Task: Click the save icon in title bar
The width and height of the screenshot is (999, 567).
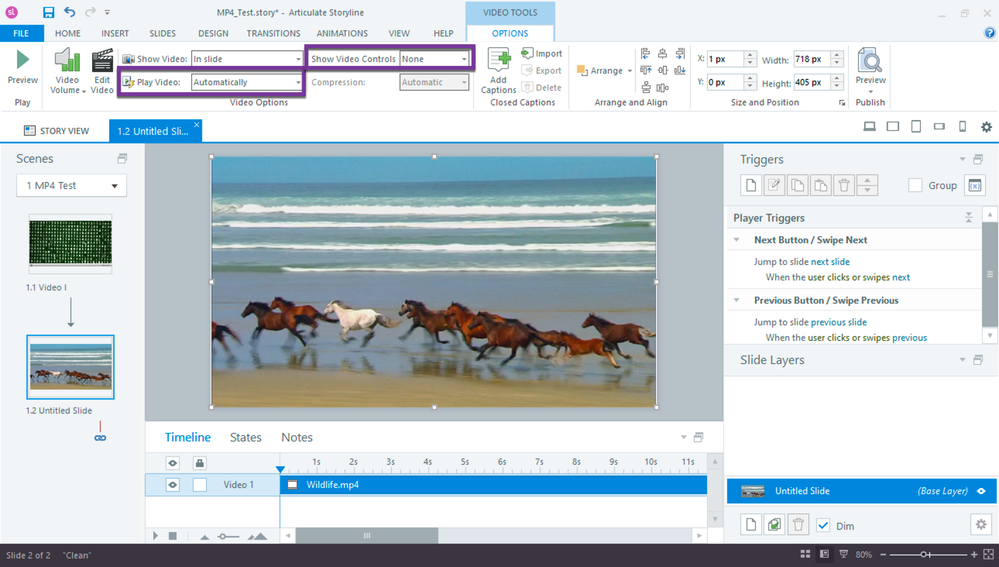Action: point(48,13)
